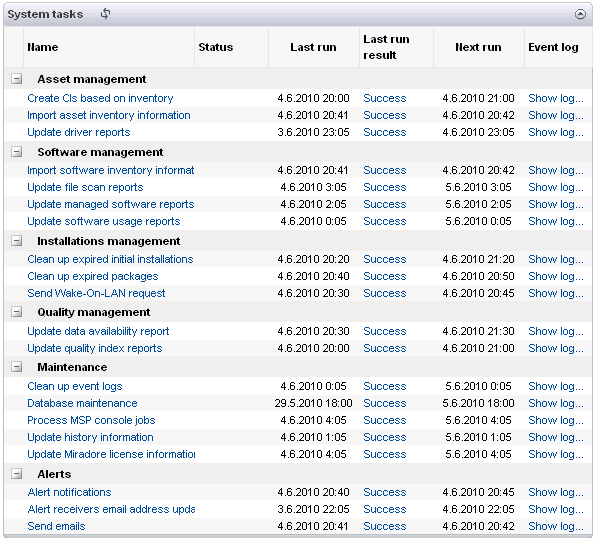Click Success result for Update file scan reports

tap(384, 187)
